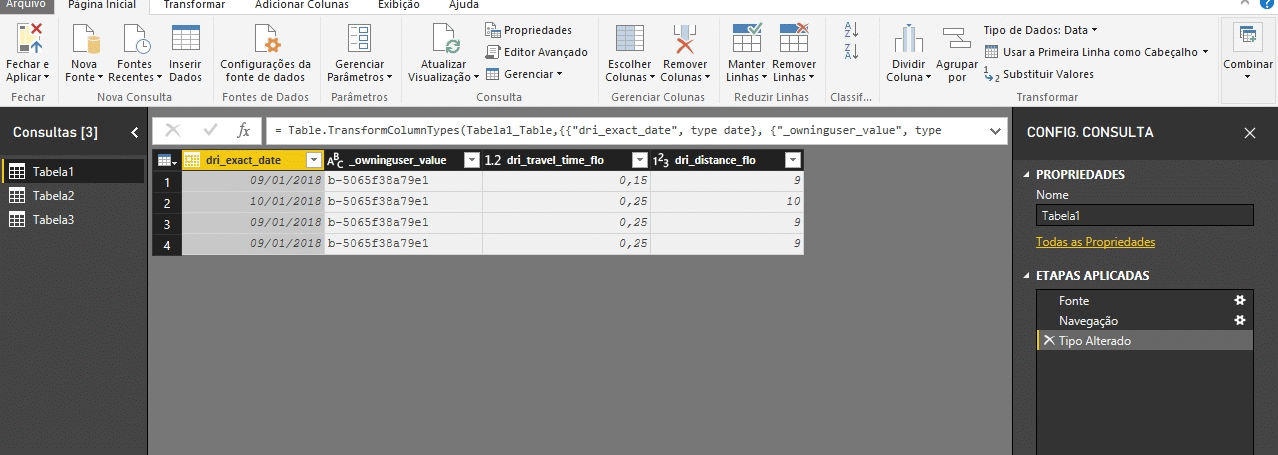This screenshot has height=455, width=1278.
Task: Open the Arquivo menu
Action: [24, 5]
